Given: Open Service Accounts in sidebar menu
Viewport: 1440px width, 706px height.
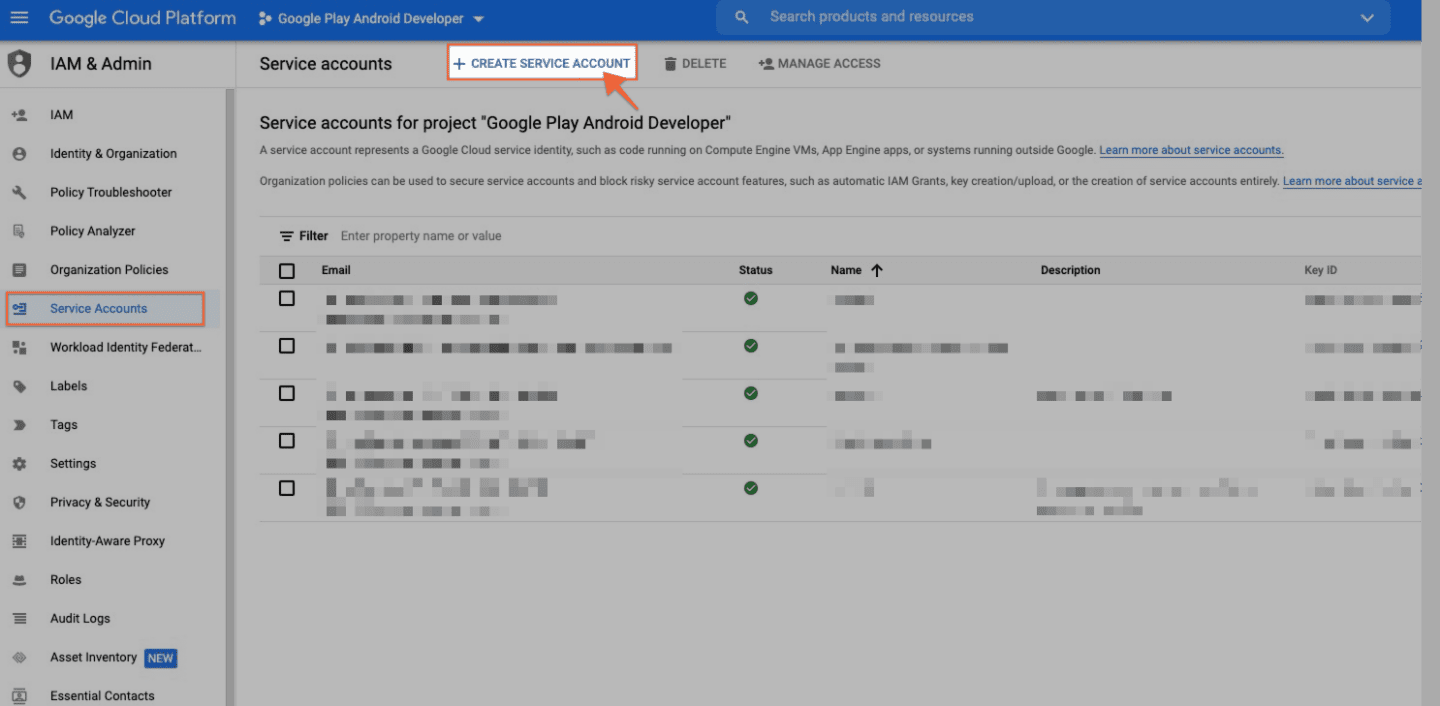Looking at the screenshot, I should [x=99, y=309].
